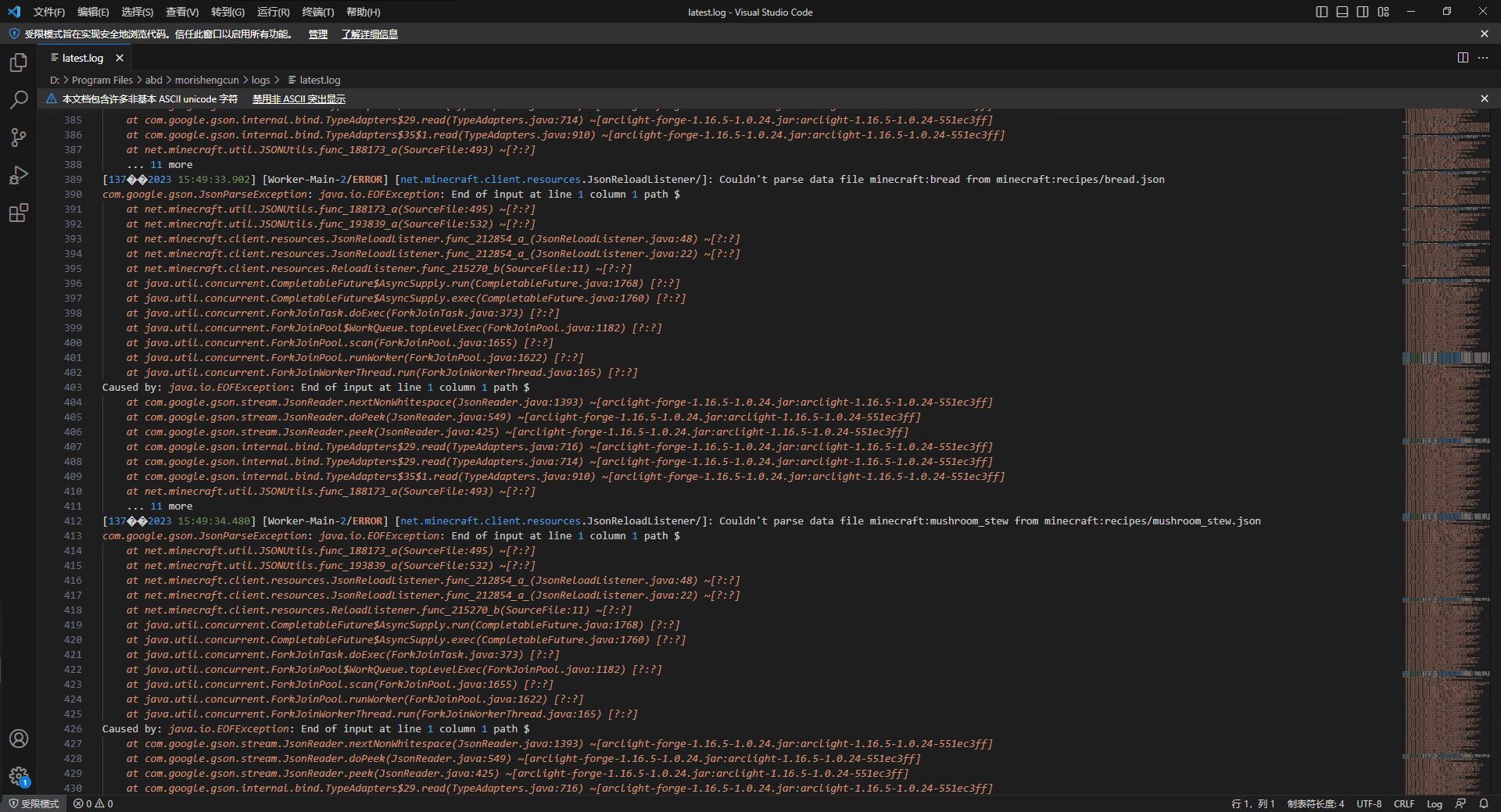Open editor More Actions ellipsis menu

tap(1483, 58)
